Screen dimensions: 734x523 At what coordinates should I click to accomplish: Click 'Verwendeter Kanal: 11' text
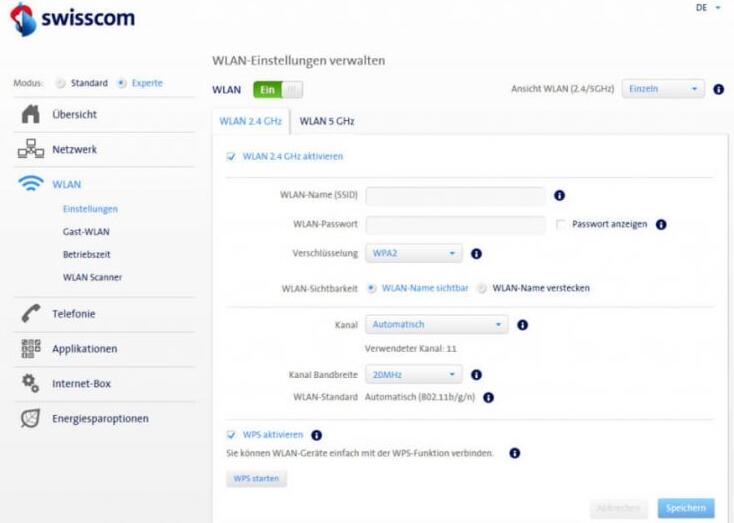tap(411, 348)
